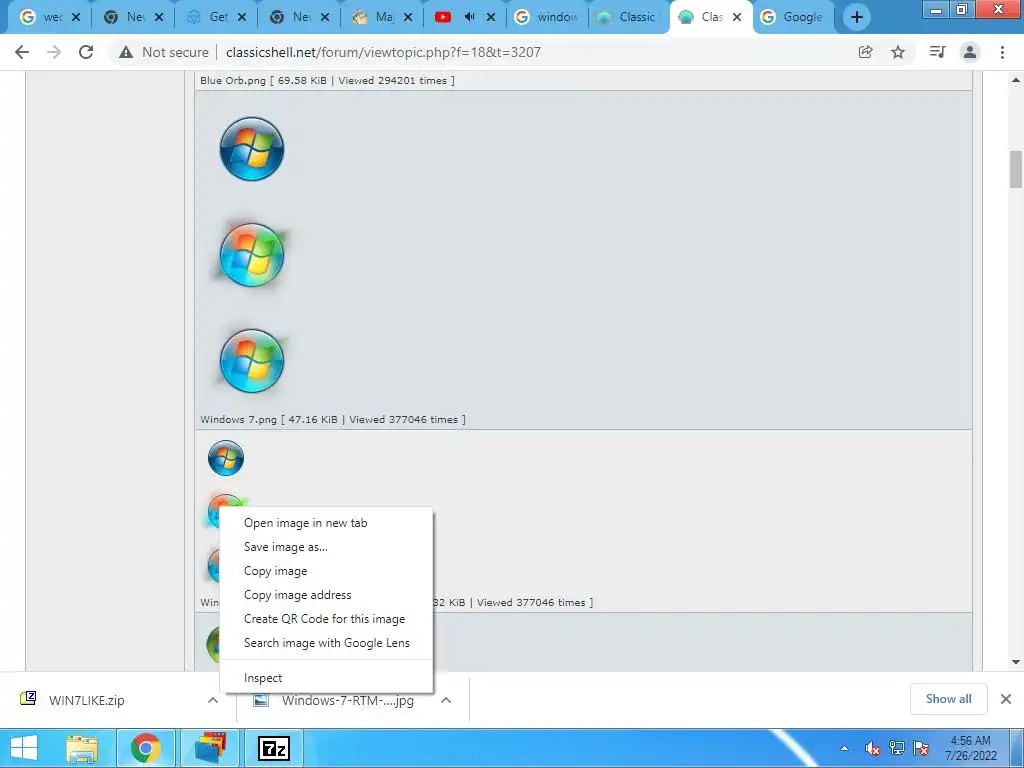
Task: Choose Search image with Google Lens
Action: click(x=327, y=643)
